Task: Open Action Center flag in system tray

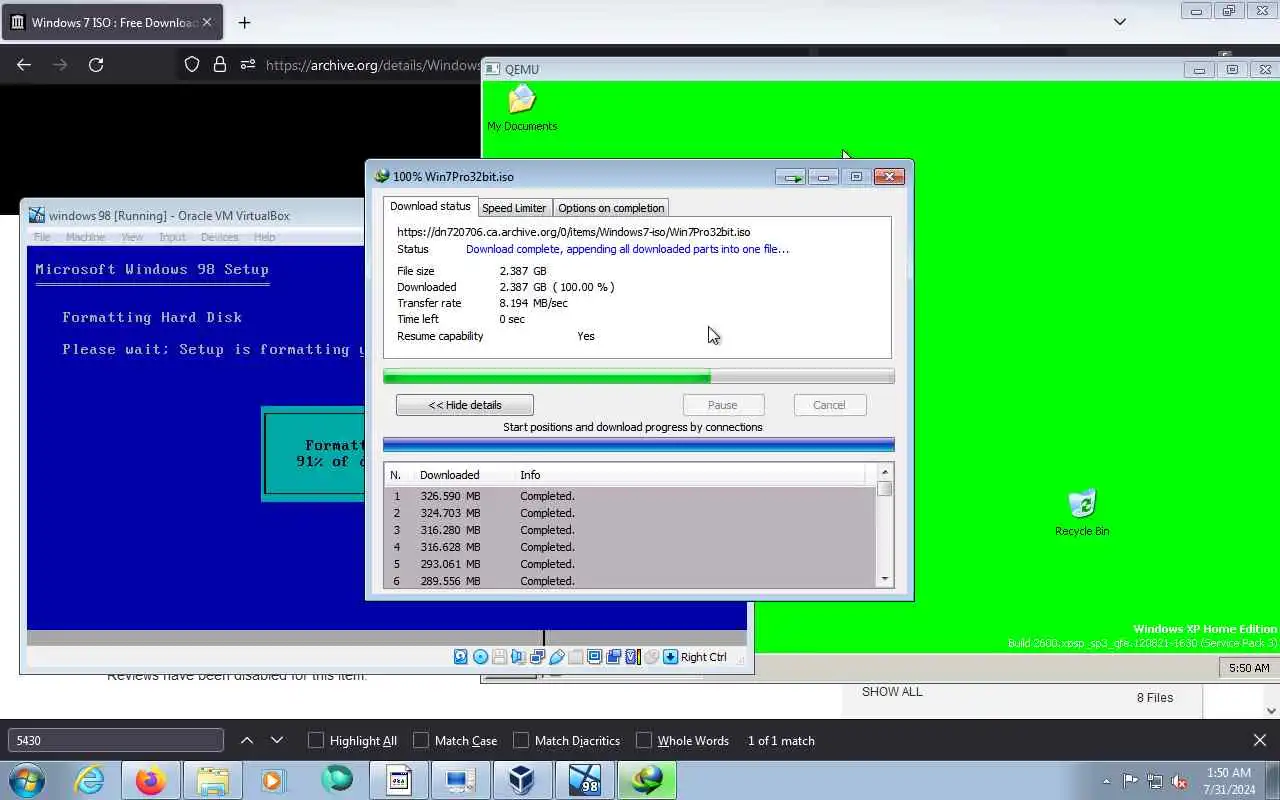Action: coord(1130,781)
